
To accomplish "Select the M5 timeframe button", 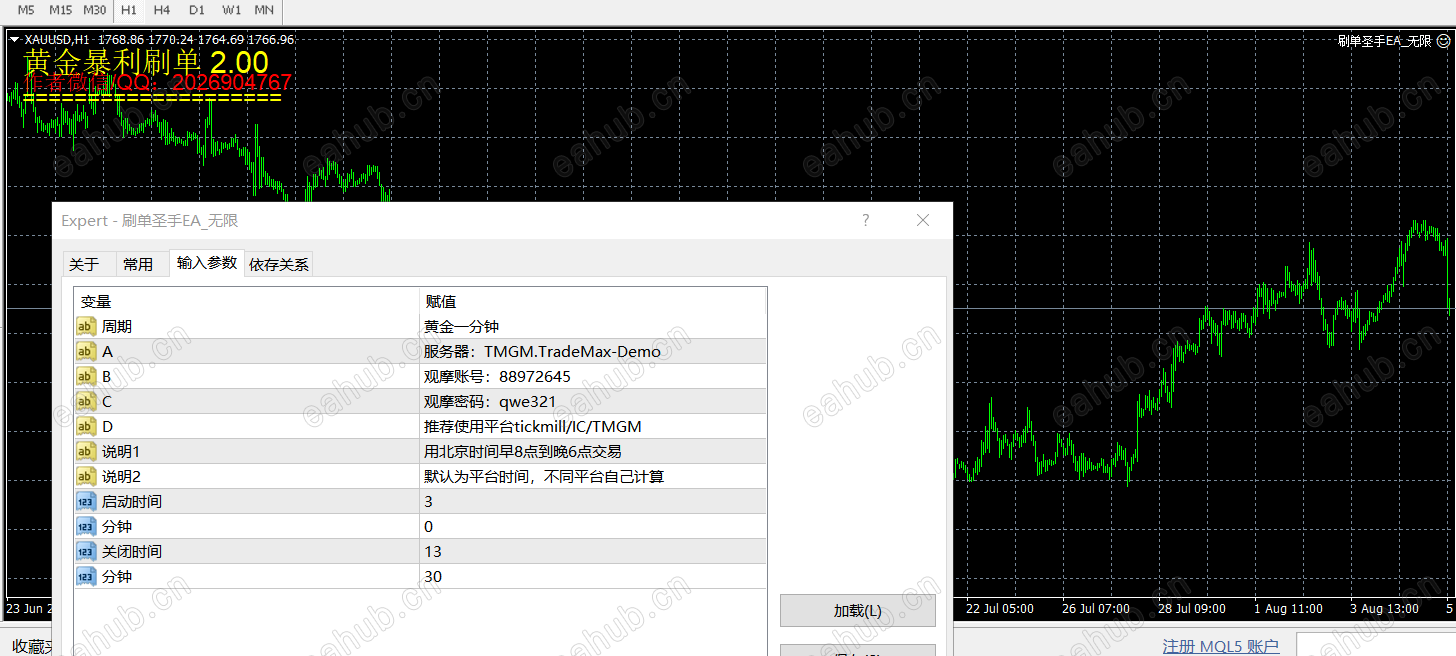I will [x=25, y=10].
